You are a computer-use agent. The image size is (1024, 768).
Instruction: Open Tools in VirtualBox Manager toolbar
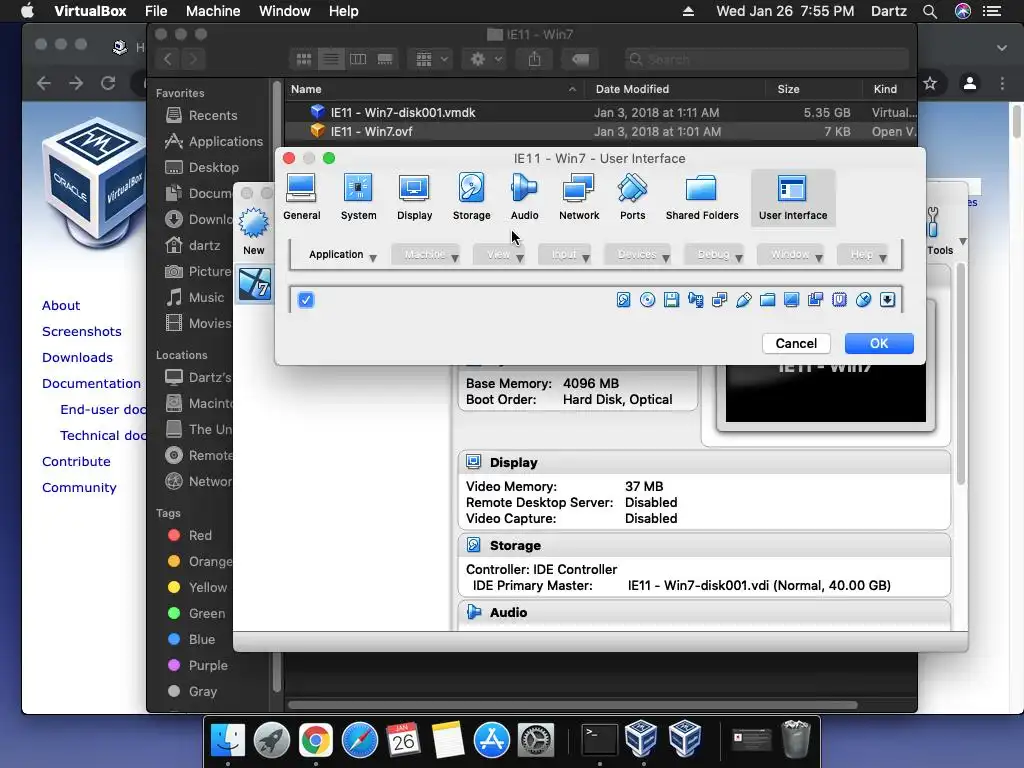[x=938, y=232]
